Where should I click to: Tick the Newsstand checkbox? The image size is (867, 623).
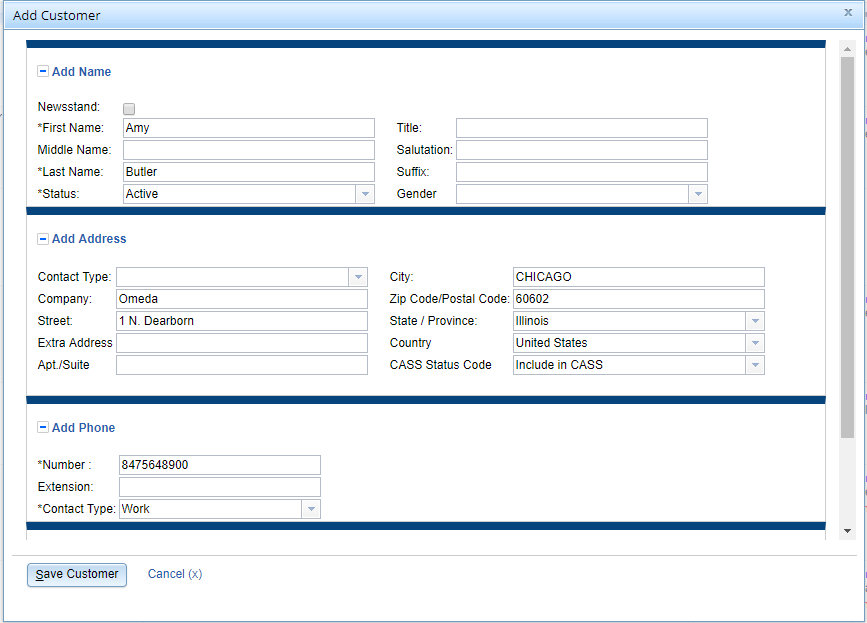pyautogui.click(x=129, y=108)
